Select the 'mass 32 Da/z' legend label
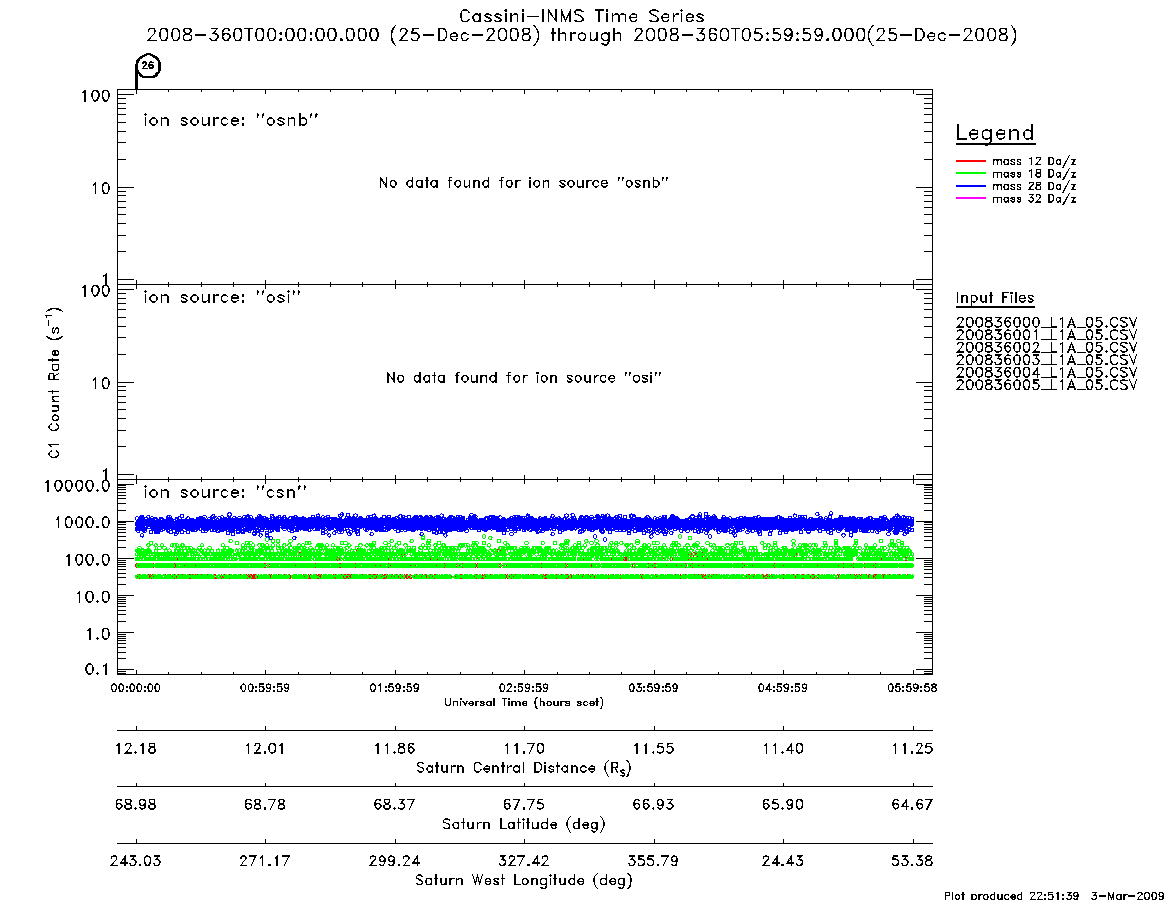This screenshot has height=900, width=1165. pyautogui.click(x=1033, y=199)
